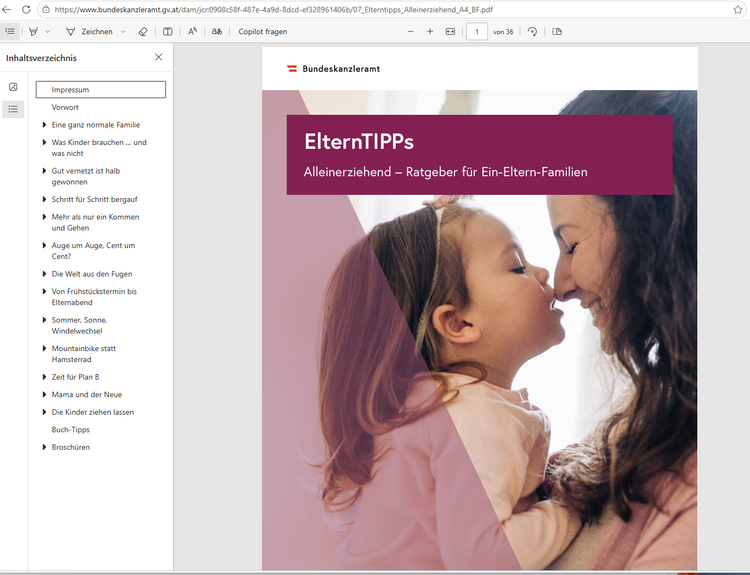Expand 'Auge um Auge, Cent um Cent?'
The image size is (750, 575).
pos(44,245)
